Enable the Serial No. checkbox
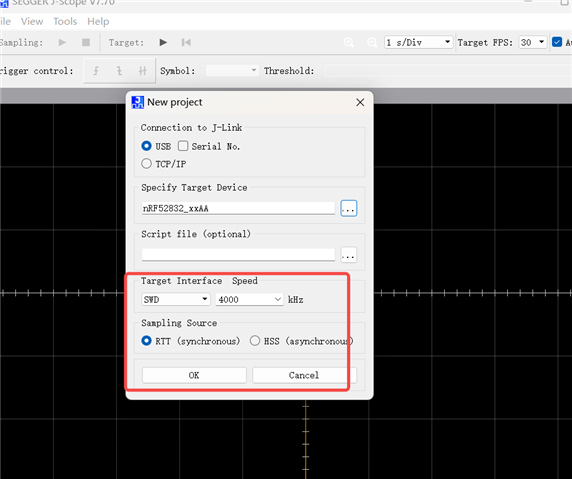 183,146
